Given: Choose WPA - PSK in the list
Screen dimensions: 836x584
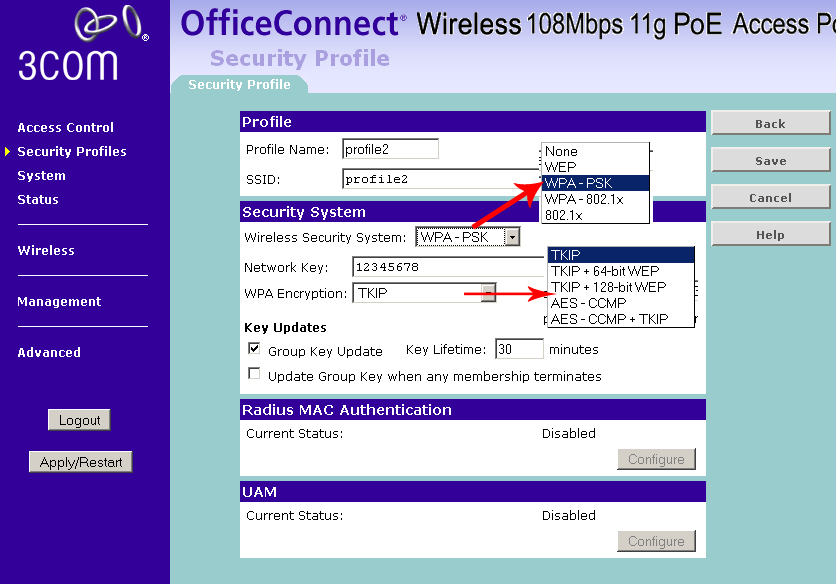Looking at the screenshot, I should pos(595,183).
